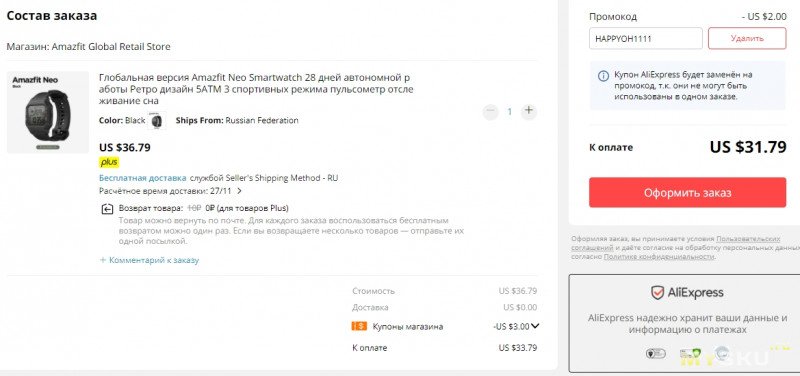Click the return policy box icon
Viewport: 800px width, 376px height.
[107, 209]
